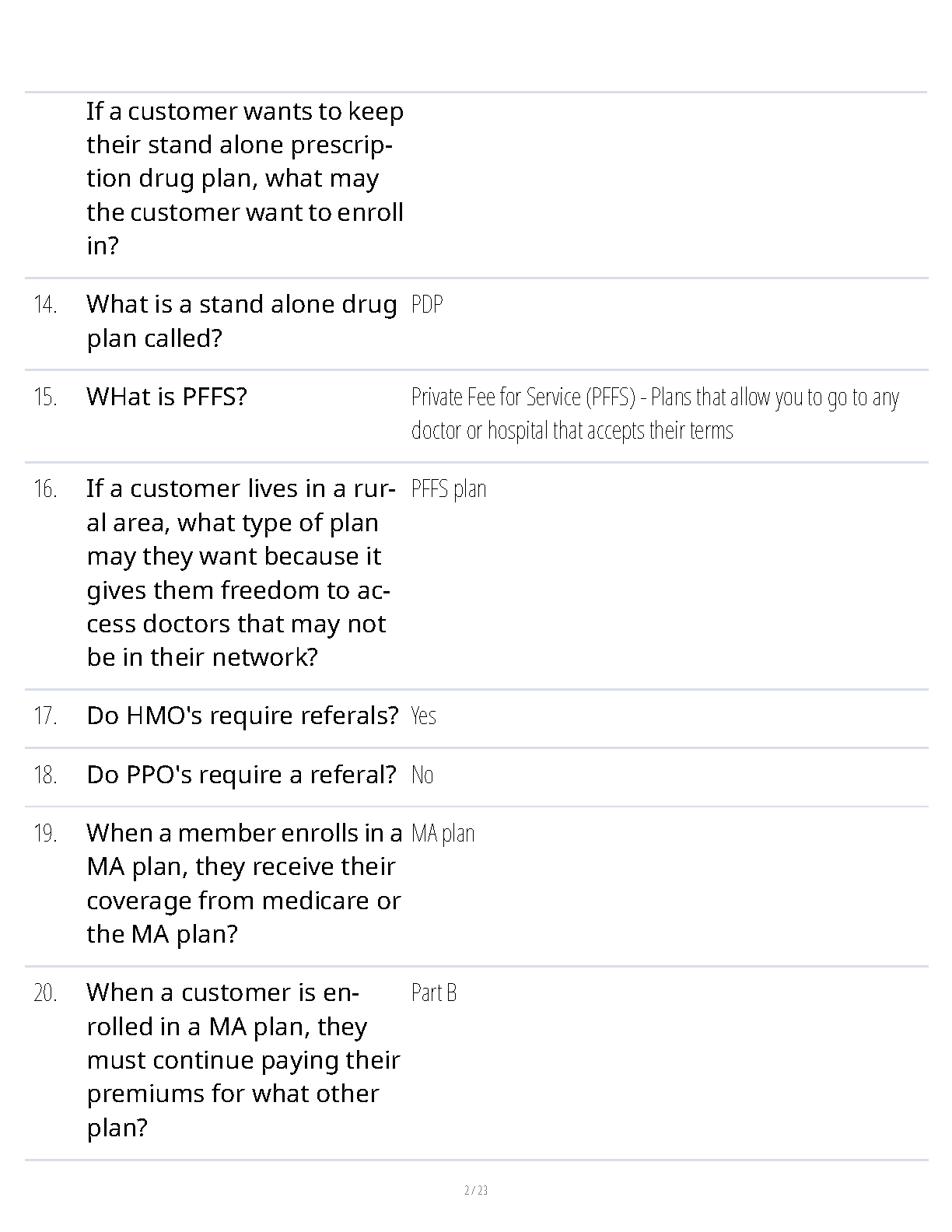Click row number 16

pos(45,489)
